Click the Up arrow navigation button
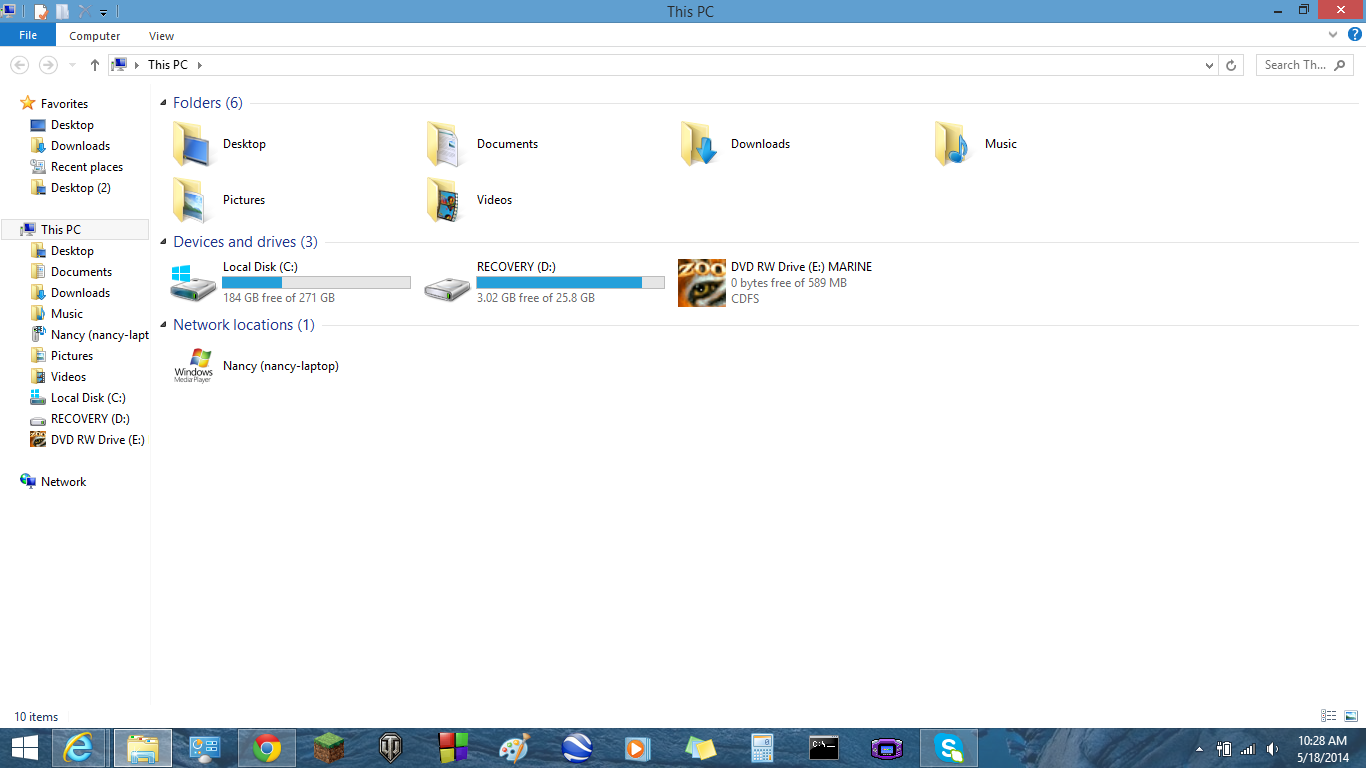This screenshot has height=768, width=1366. (x=95, y=65)
